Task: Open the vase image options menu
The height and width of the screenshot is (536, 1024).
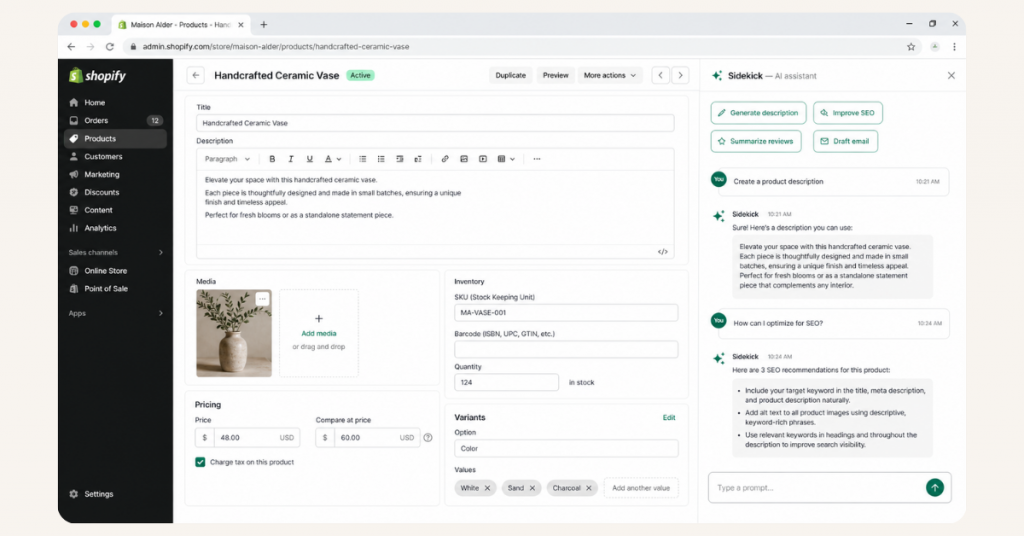Action: (x=262, y=298)
